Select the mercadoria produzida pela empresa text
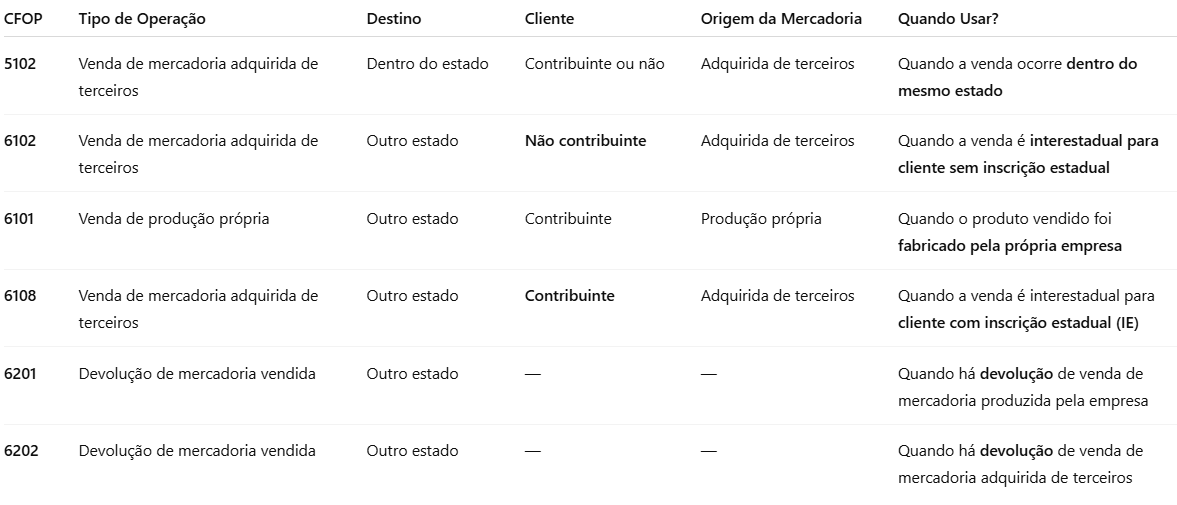Screen dimensions: 1177x505 coord(1023,401)
